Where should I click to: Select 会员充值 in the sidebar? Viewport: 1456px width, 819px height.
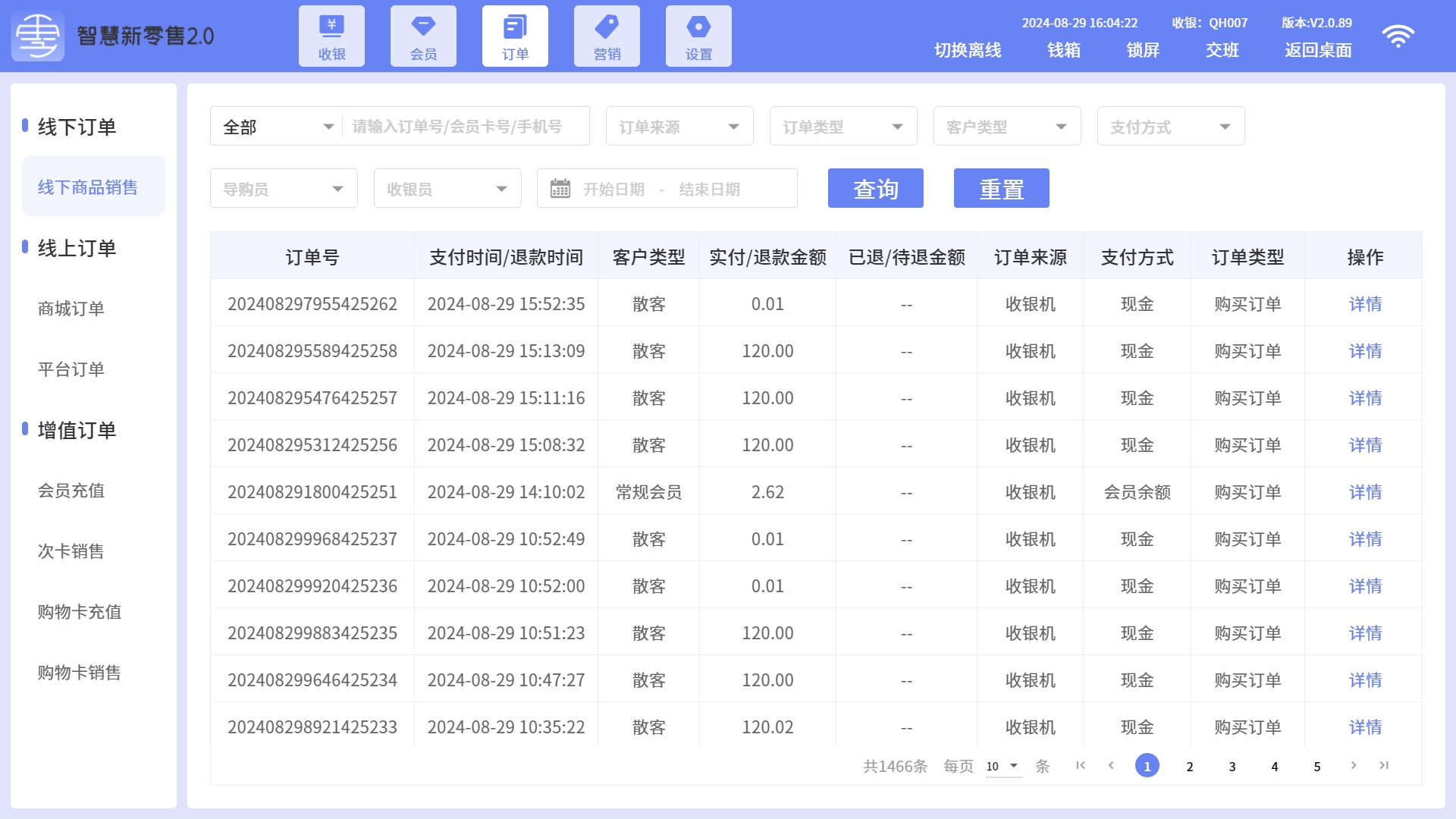[71, 491]
